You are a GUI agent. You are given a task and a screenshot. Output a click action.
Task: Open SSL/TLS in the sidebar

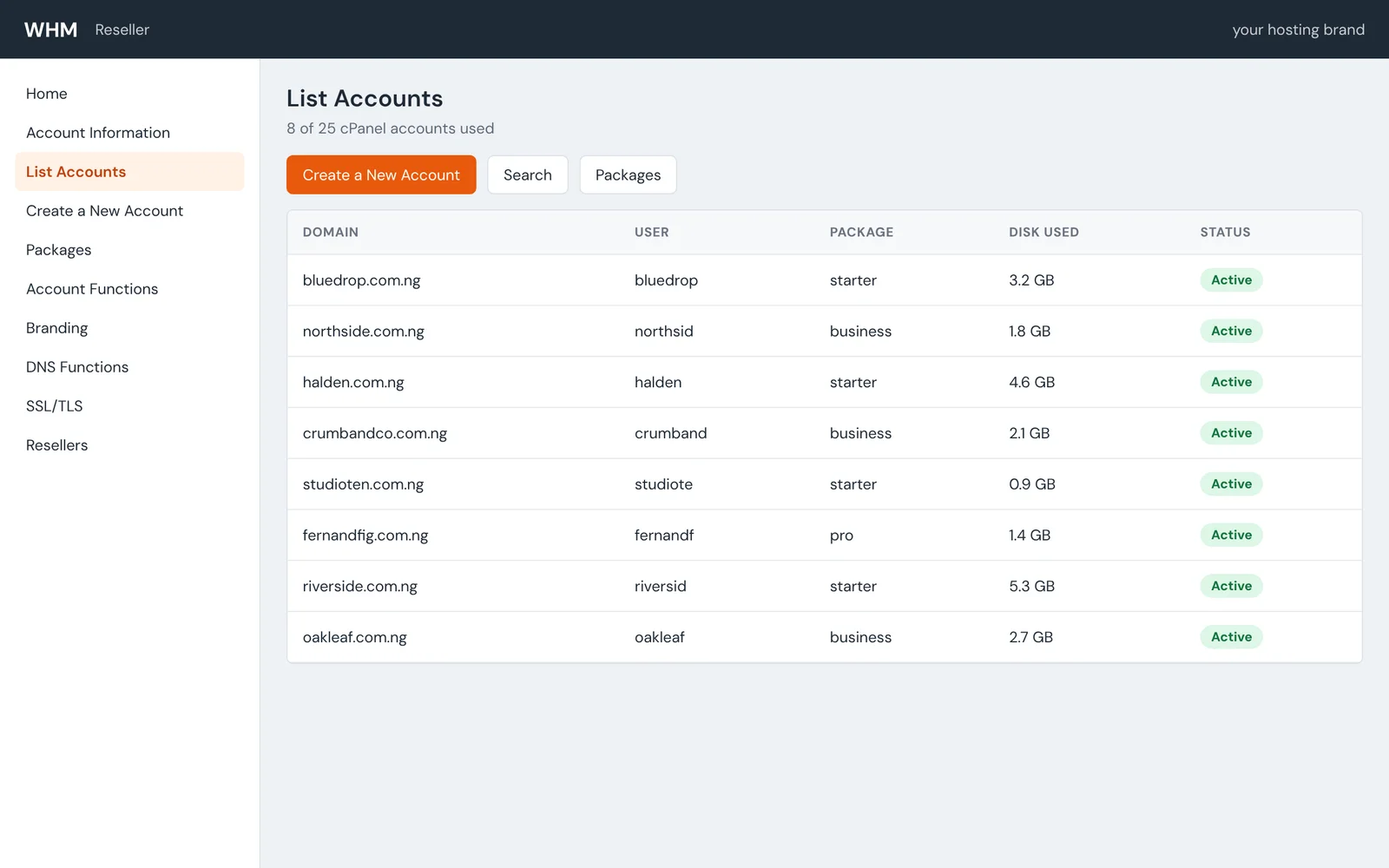[x=55, y=406]
